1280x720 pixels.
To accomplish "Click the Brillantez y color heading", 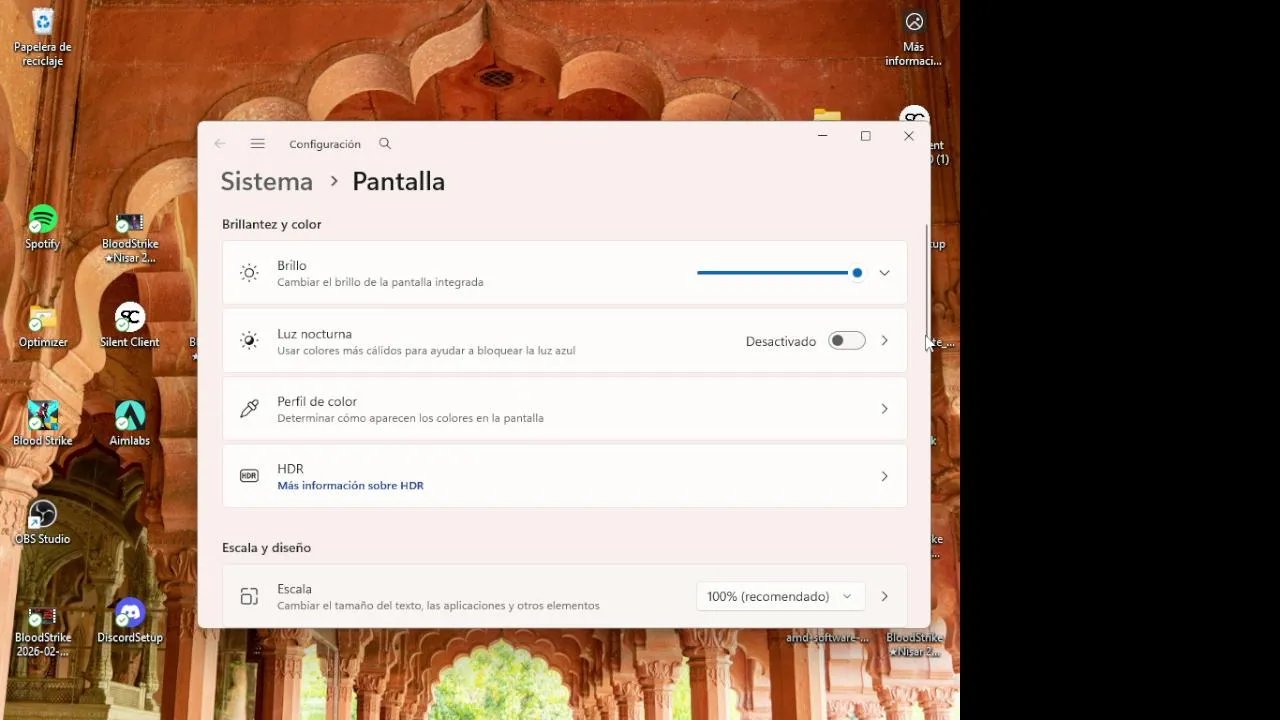I will tap(272, 224).
